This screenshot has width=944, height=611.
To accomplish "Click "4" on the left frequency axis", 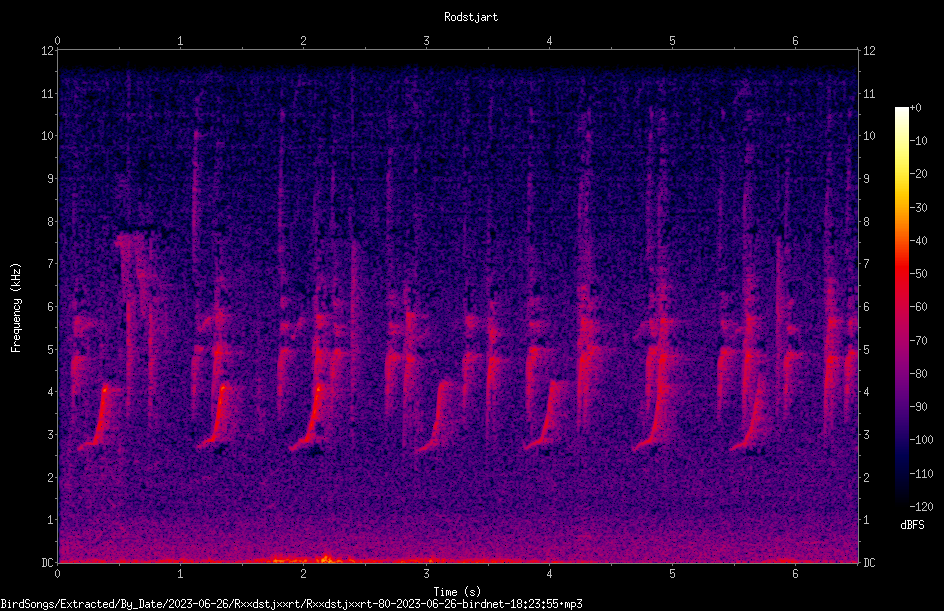I will click(50, 392).
